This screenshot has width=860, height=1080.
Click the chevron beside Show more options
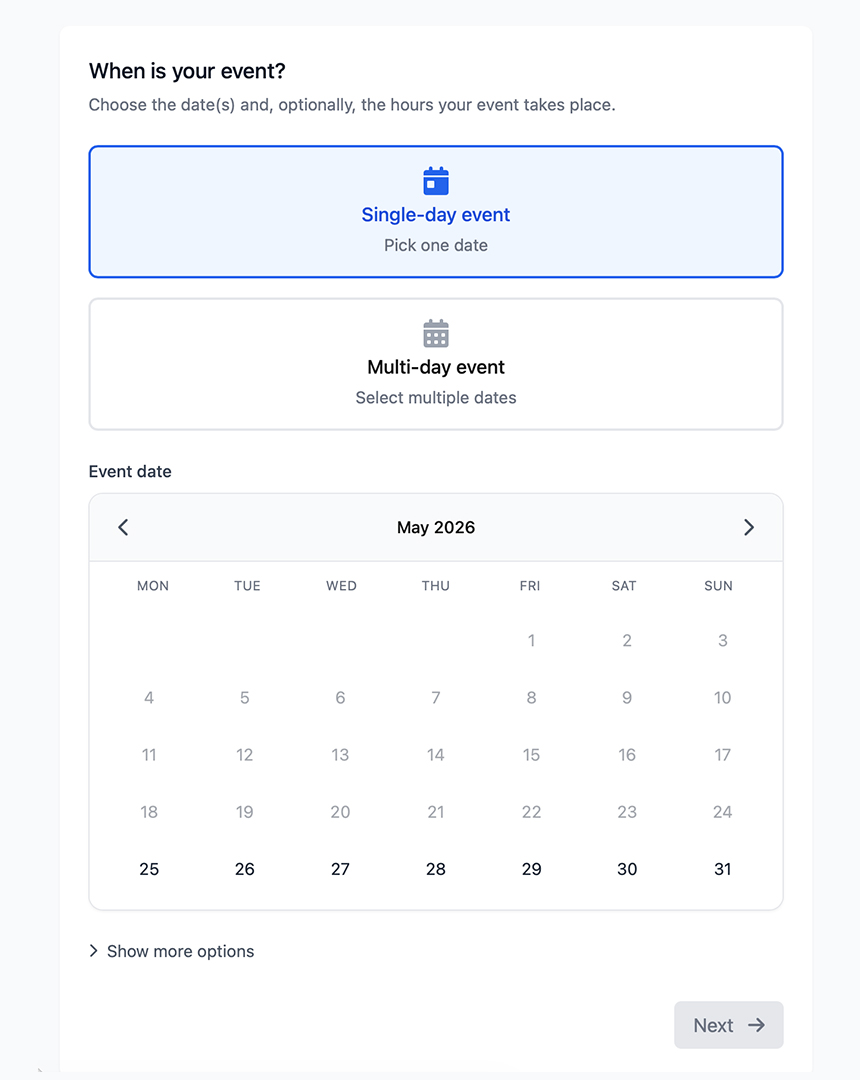94,951
